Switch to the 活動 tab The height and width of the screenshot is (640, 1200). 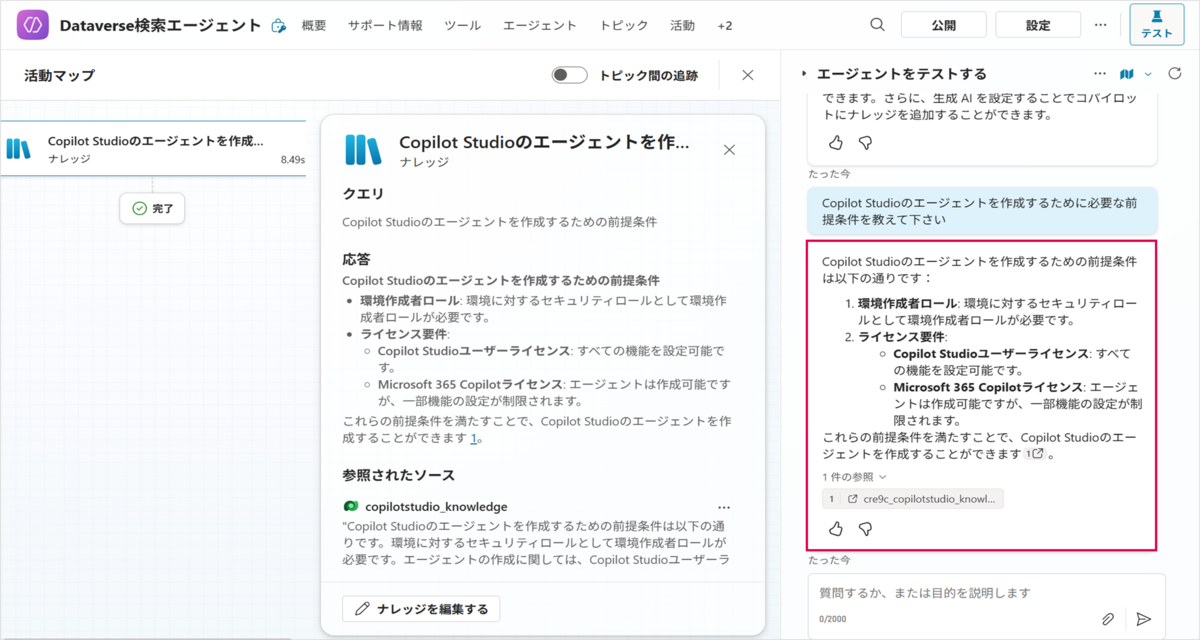tap(682, 26)
